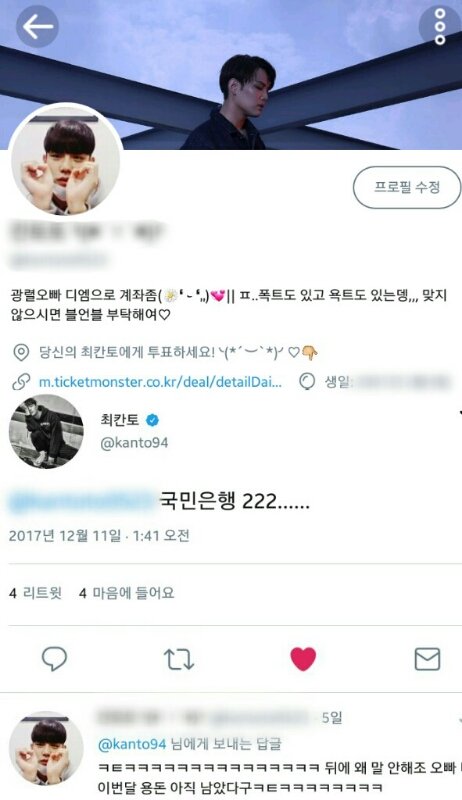This screenshot has width=462, height=800.
Task: Reply to the tweet via speech bubble
Action: tap(54, 659)
